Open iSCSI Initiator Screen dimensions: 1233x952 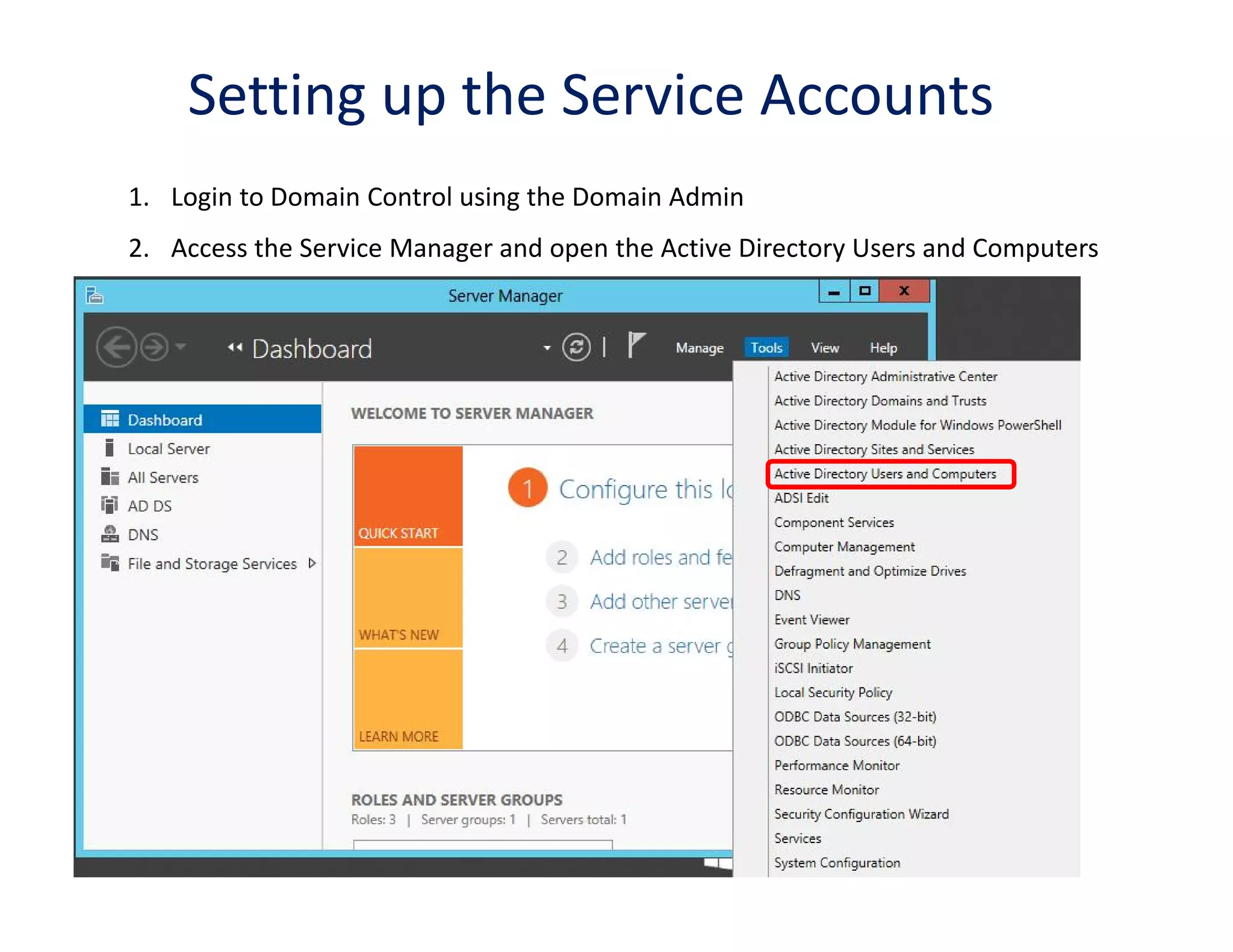(x=813, y=668)
